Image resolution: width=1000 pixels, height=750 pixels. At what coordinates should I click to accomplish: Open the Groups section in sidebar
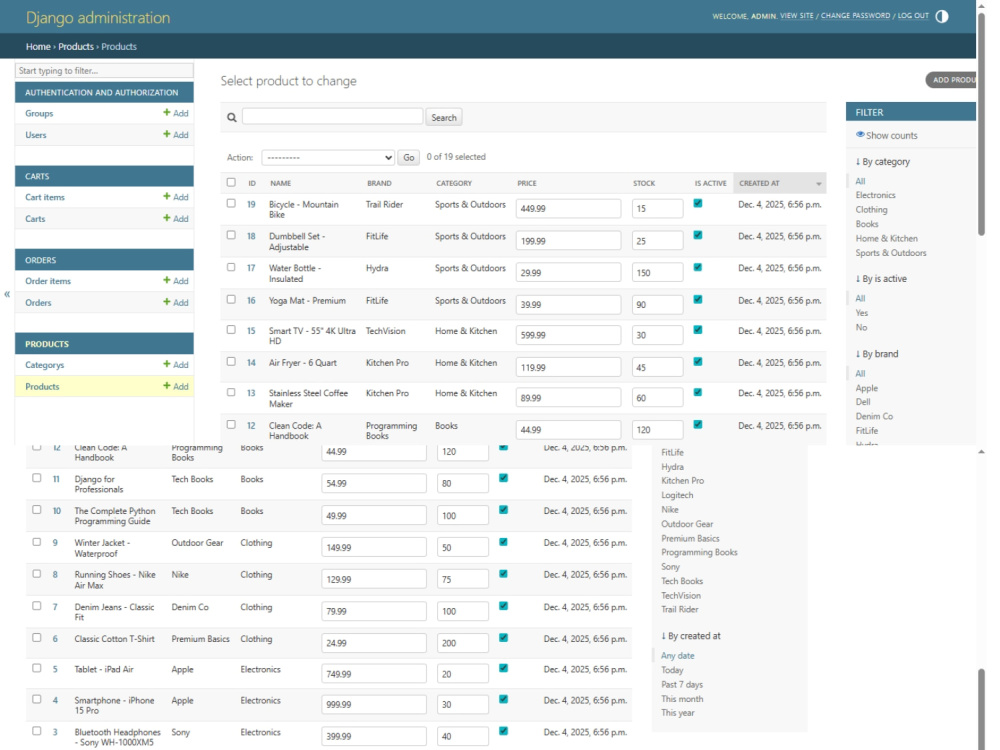click(39, 113)
